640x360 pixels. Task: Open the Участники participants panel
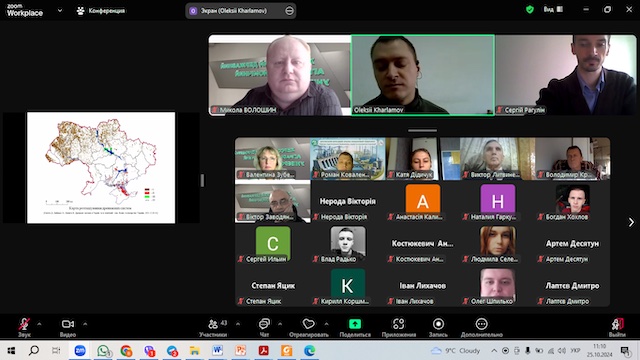point(213,327)
